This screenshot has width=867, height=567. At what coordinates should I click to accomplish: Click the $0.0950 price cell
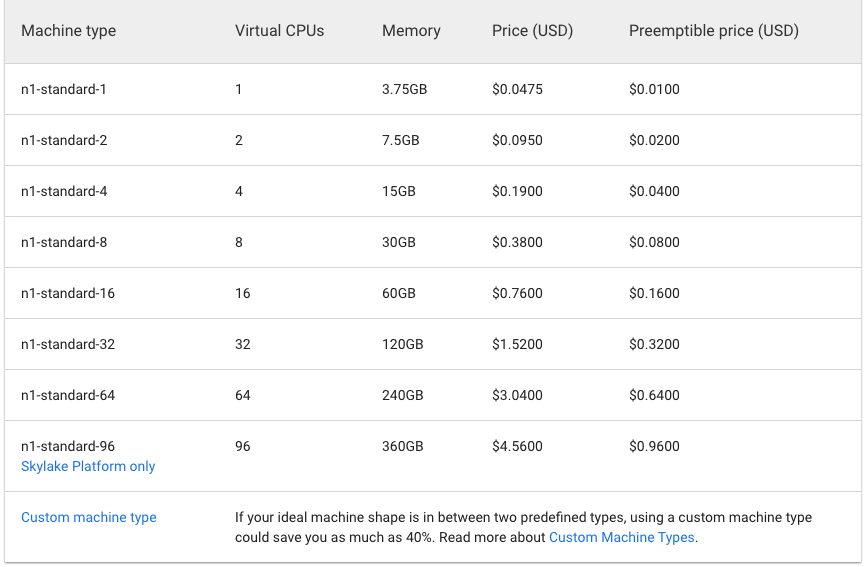tap(518, 140)
